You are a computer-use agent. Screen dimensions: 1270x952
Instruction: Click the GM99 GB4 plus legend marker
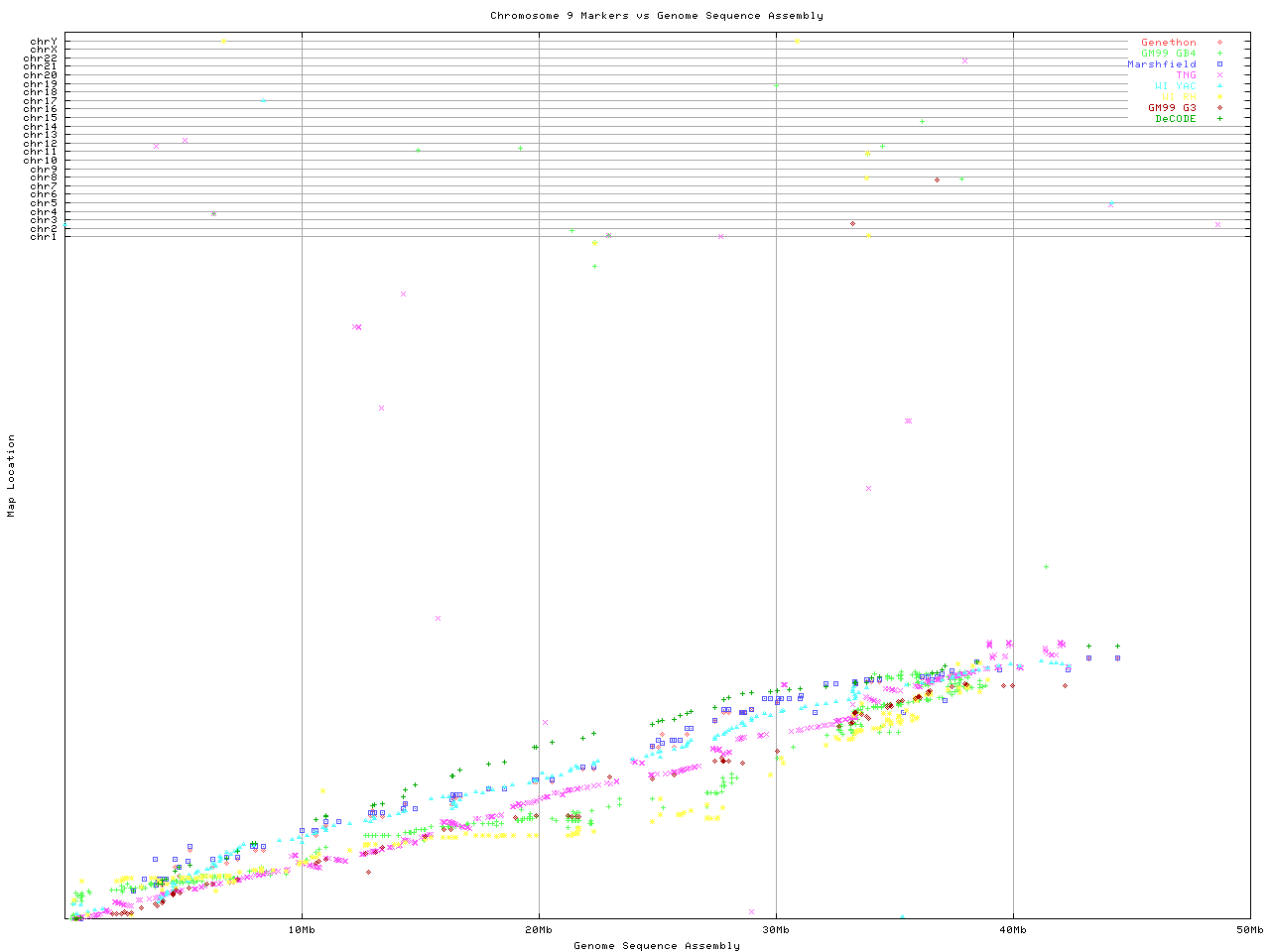click(x=1219, y=54)
